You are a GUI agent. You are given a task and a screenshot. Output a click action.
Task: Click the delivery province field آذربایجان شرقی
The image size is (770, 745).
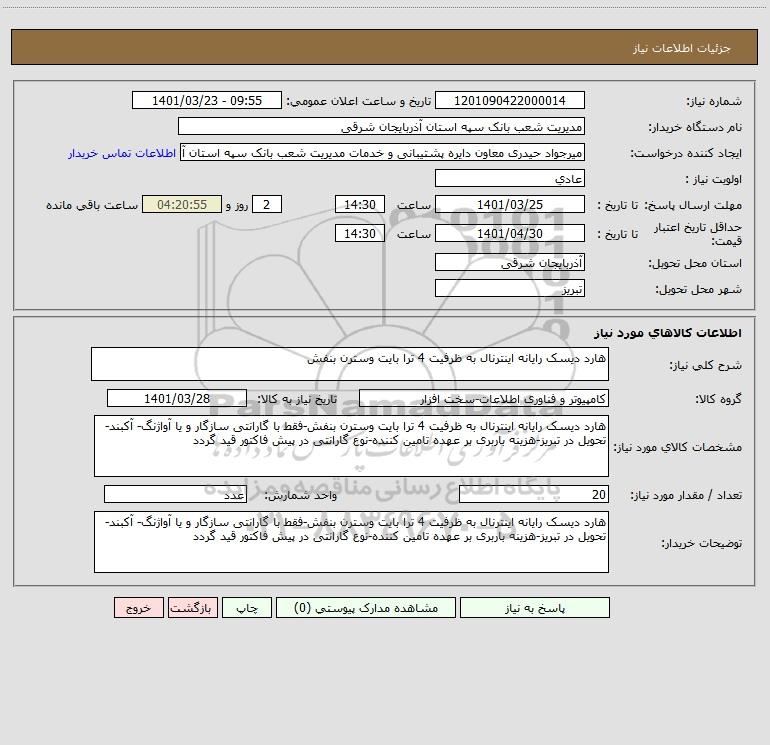tap(510, 262)
